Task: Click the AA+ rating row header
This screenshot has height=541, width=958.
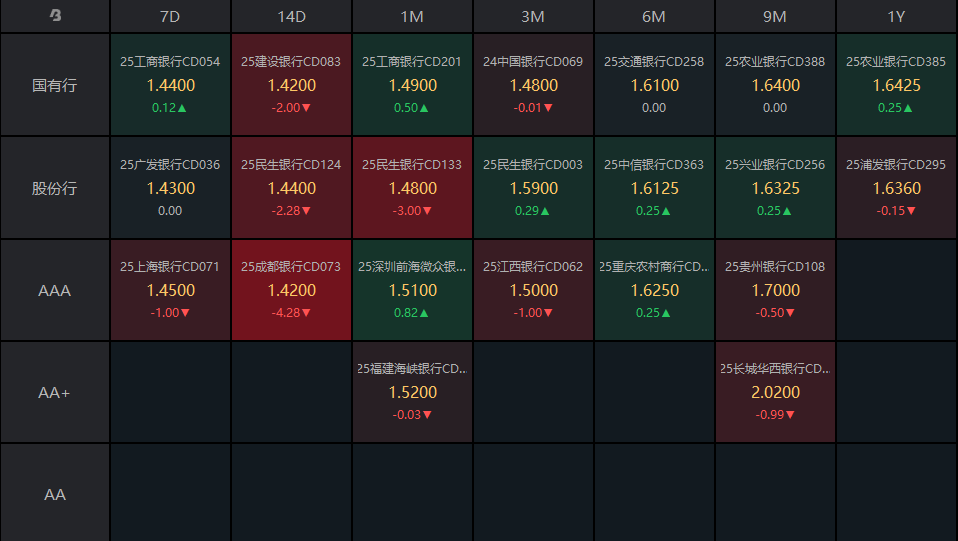Action: (x=55, y=393)
